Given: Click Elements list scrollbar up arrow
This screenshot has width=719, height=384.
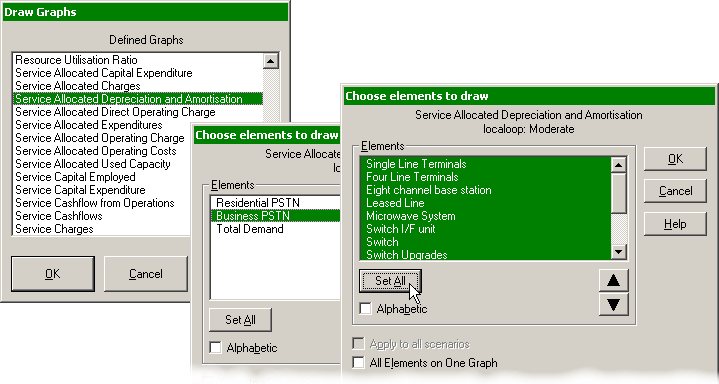Looking at the screenshot, I should click(x=619, y=165).
